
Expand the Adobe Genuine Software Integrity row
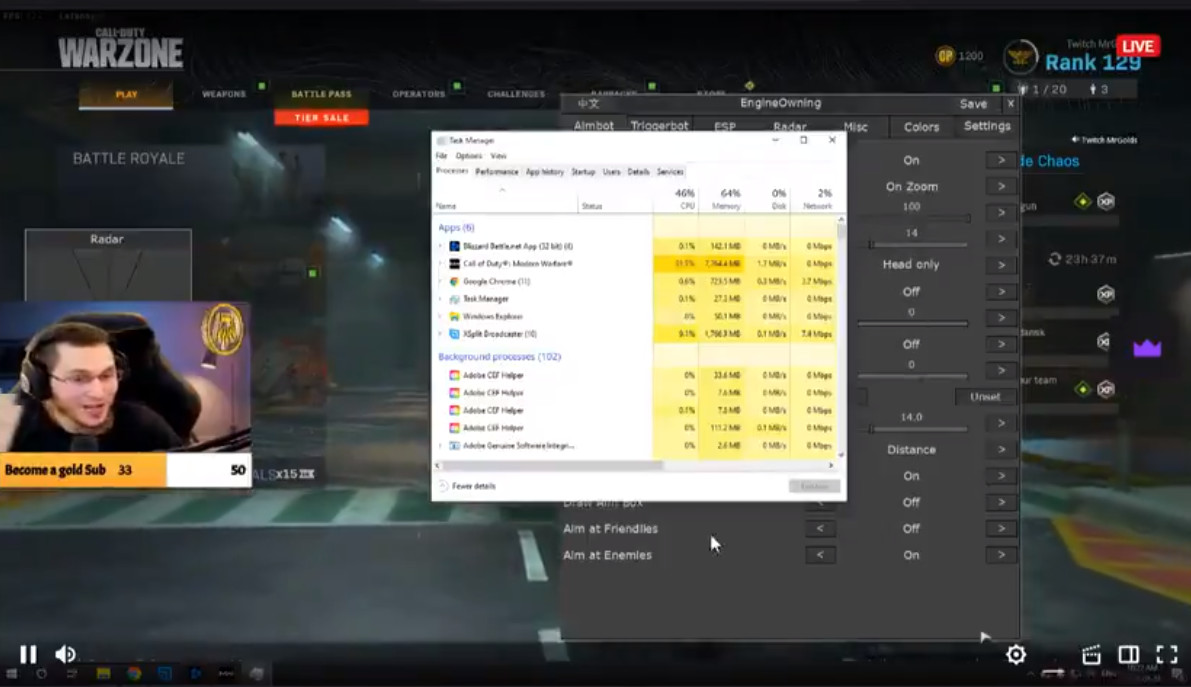pos(441,445)
